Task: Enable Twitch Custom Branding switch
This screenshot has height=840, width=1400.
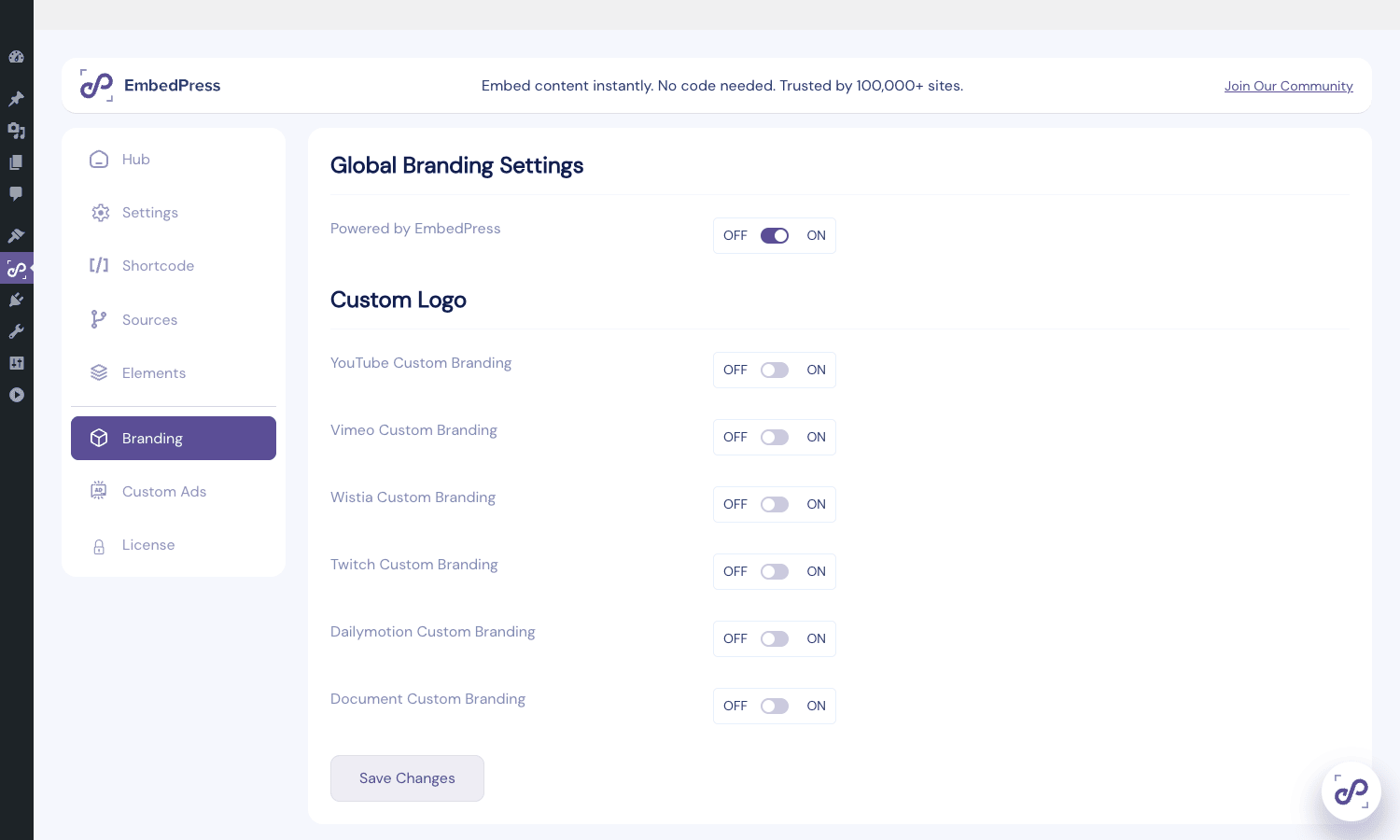Action: coord(775,571)
